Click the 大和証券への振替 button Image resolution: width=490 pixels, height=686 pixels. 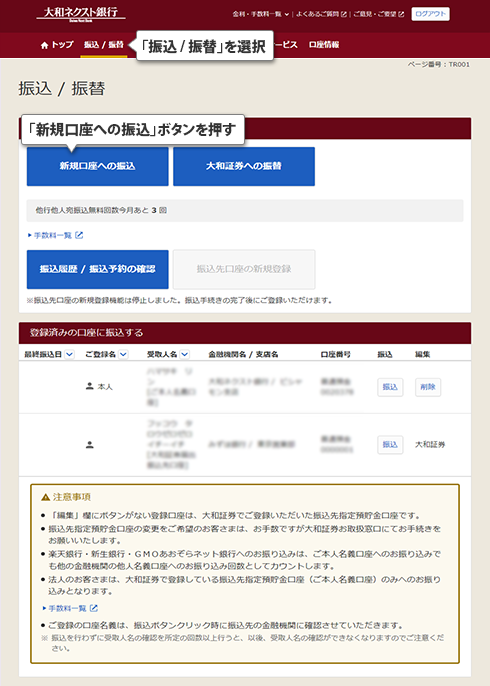pos(244,166)
